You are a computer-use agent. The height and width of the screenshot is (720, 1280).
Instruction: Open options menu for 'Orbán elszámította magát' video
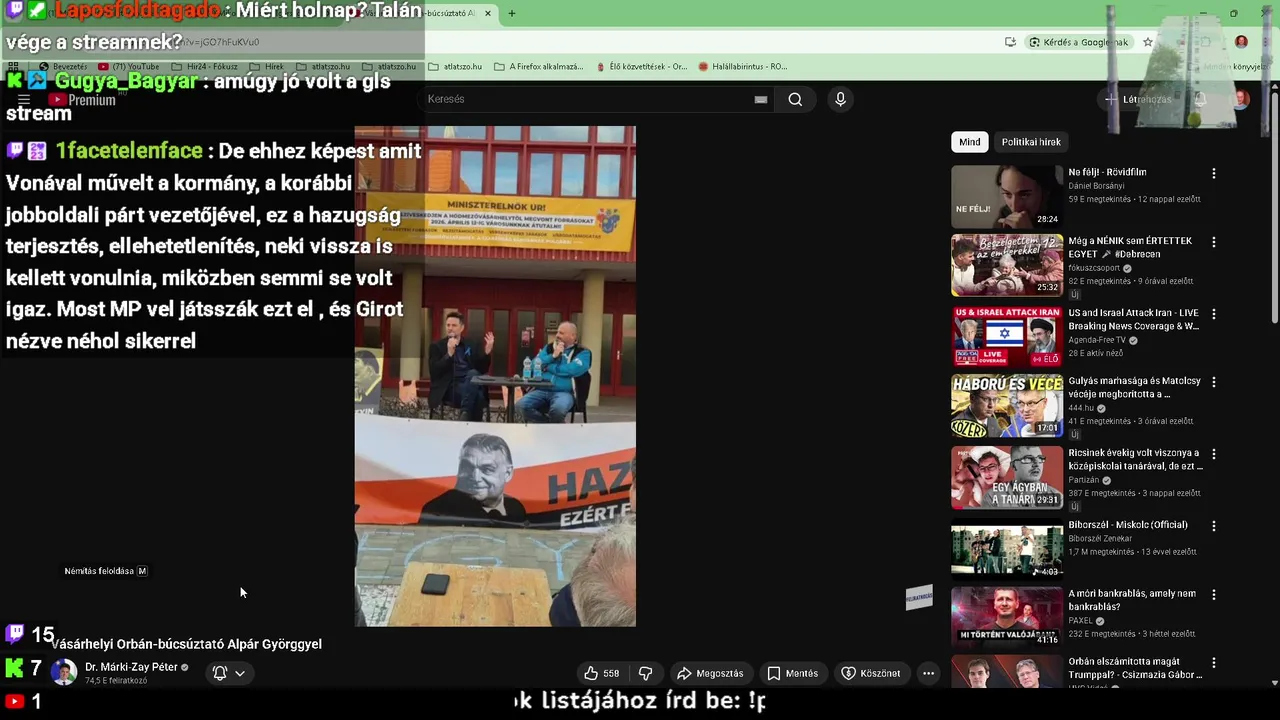(1214, 662)
